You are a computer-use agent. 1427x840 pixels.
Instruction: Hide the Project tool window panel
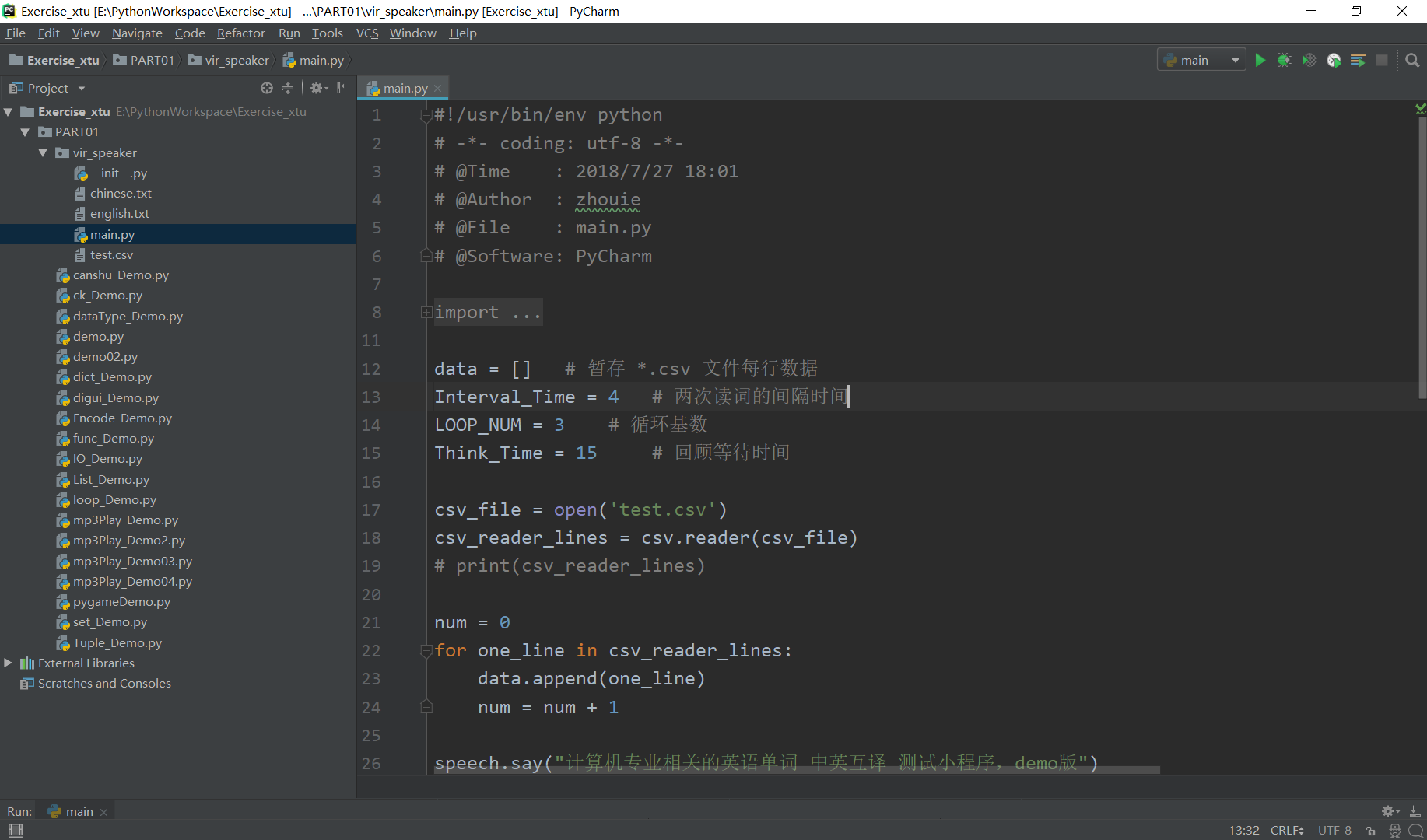[x=342, y=88]
